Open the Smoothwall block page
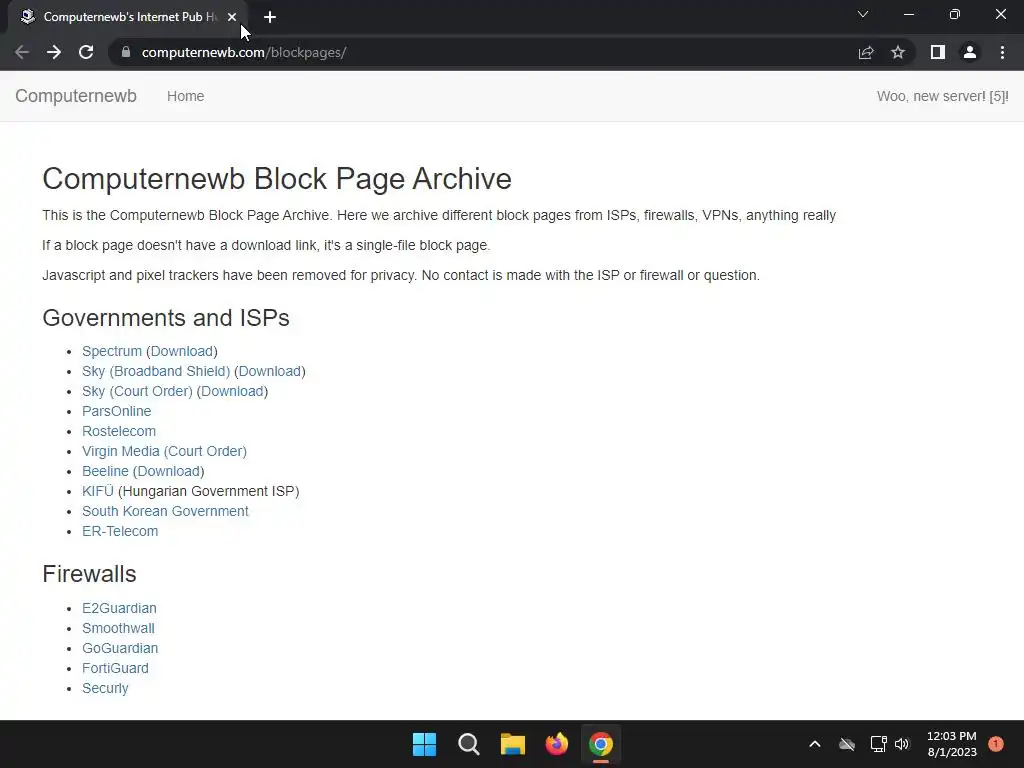 [118, 628]
